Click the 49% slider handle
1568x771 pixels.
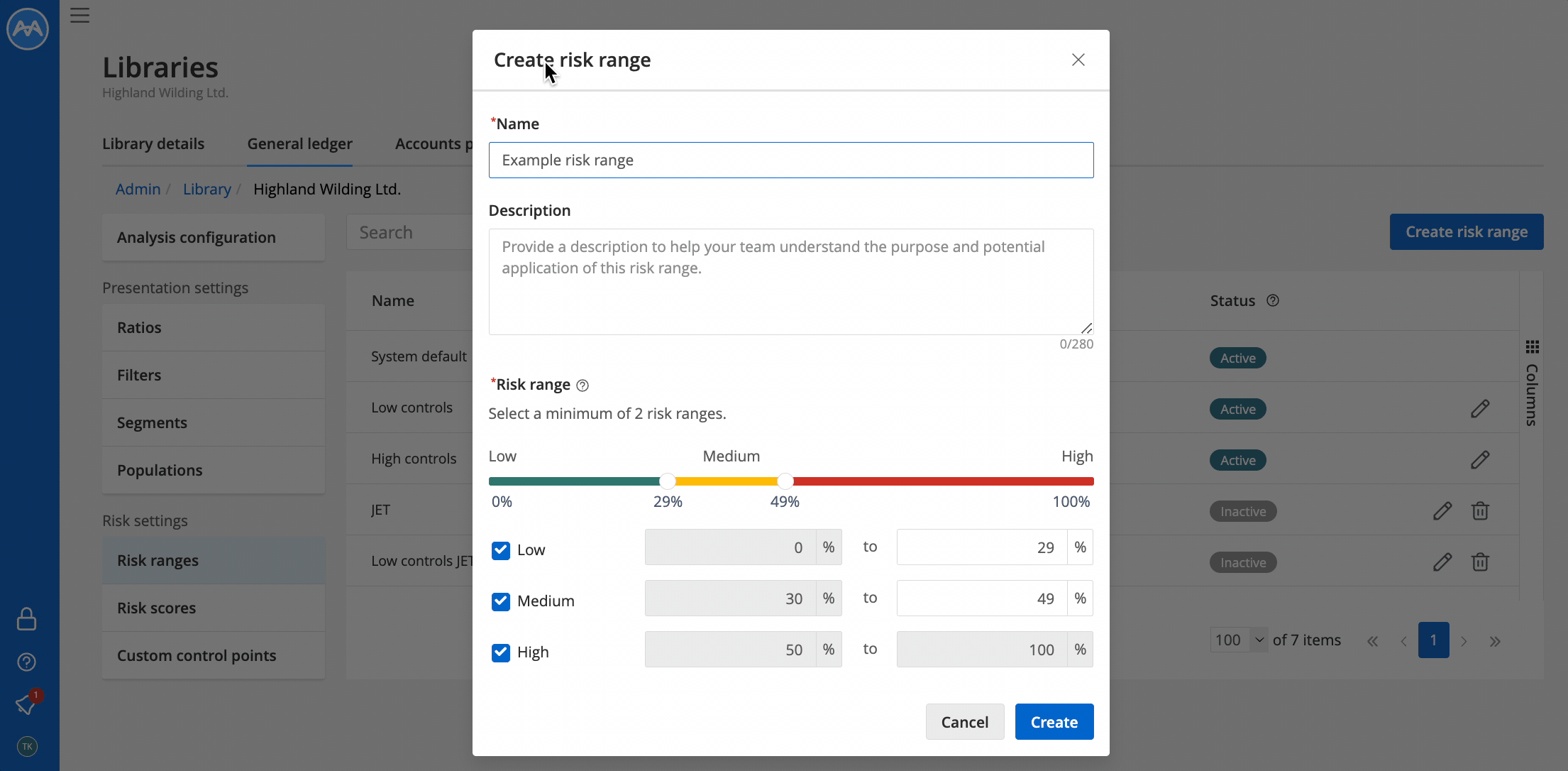point(785,481)
